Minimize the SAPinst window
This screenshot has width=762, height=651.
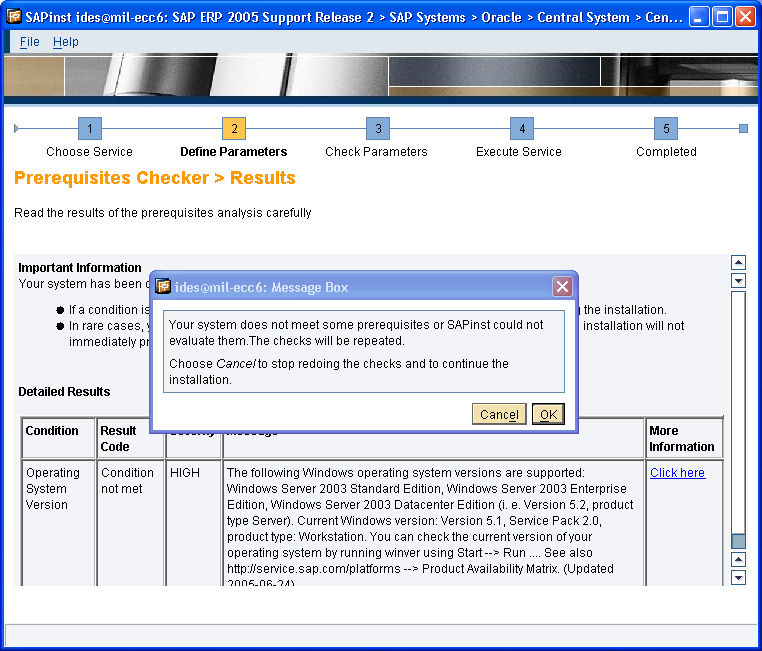(699, 16)
